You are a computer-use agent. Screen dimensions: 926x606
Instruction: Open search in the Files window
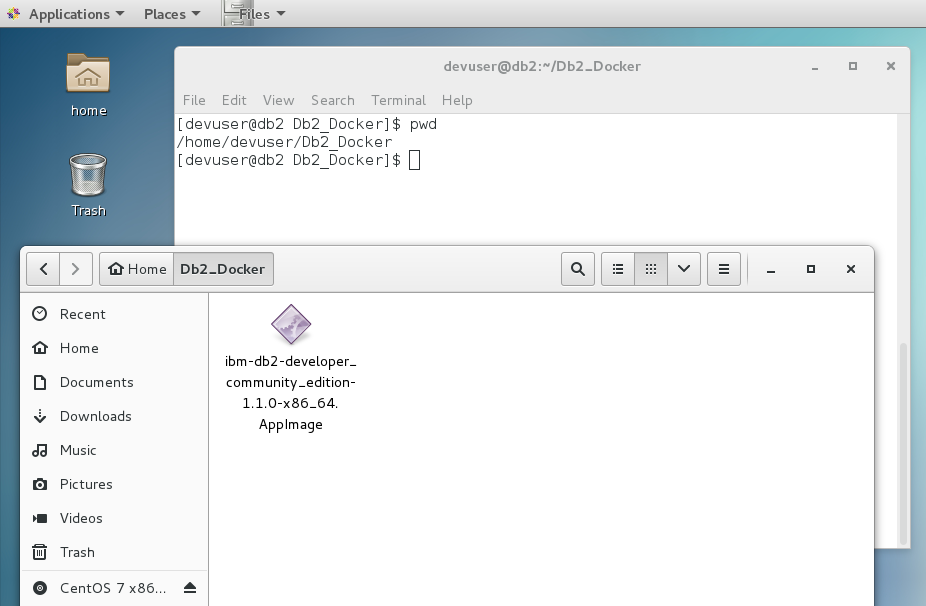point(578,269)
